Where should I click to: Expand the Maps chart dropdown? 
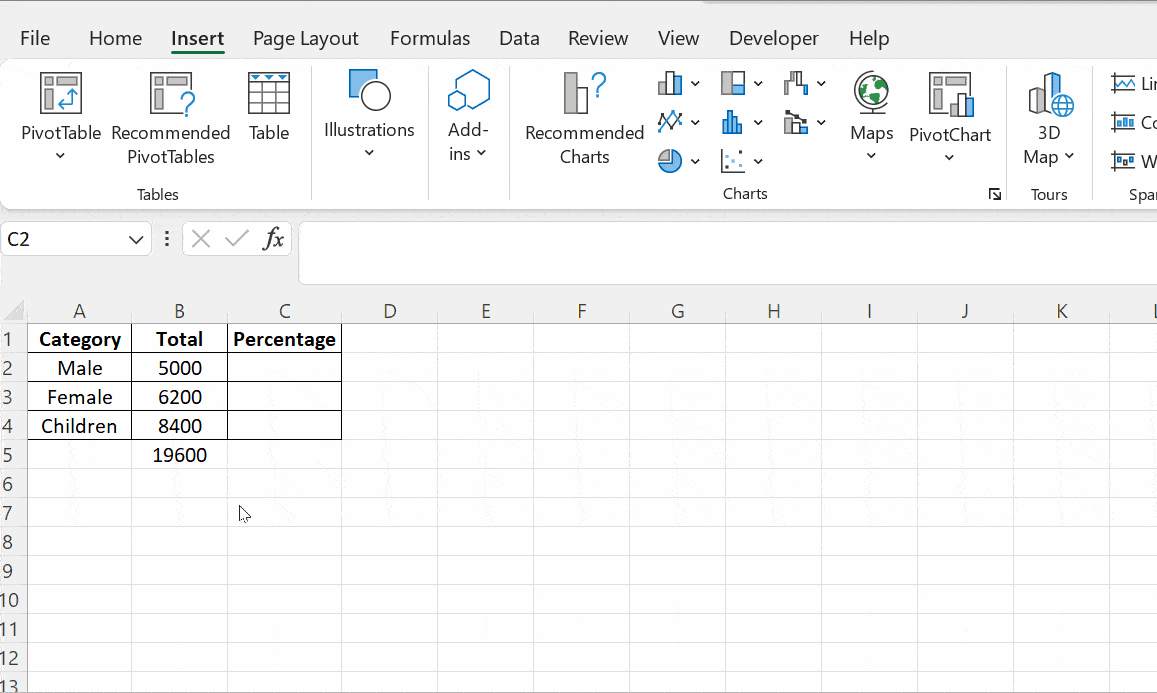(871, 155)
